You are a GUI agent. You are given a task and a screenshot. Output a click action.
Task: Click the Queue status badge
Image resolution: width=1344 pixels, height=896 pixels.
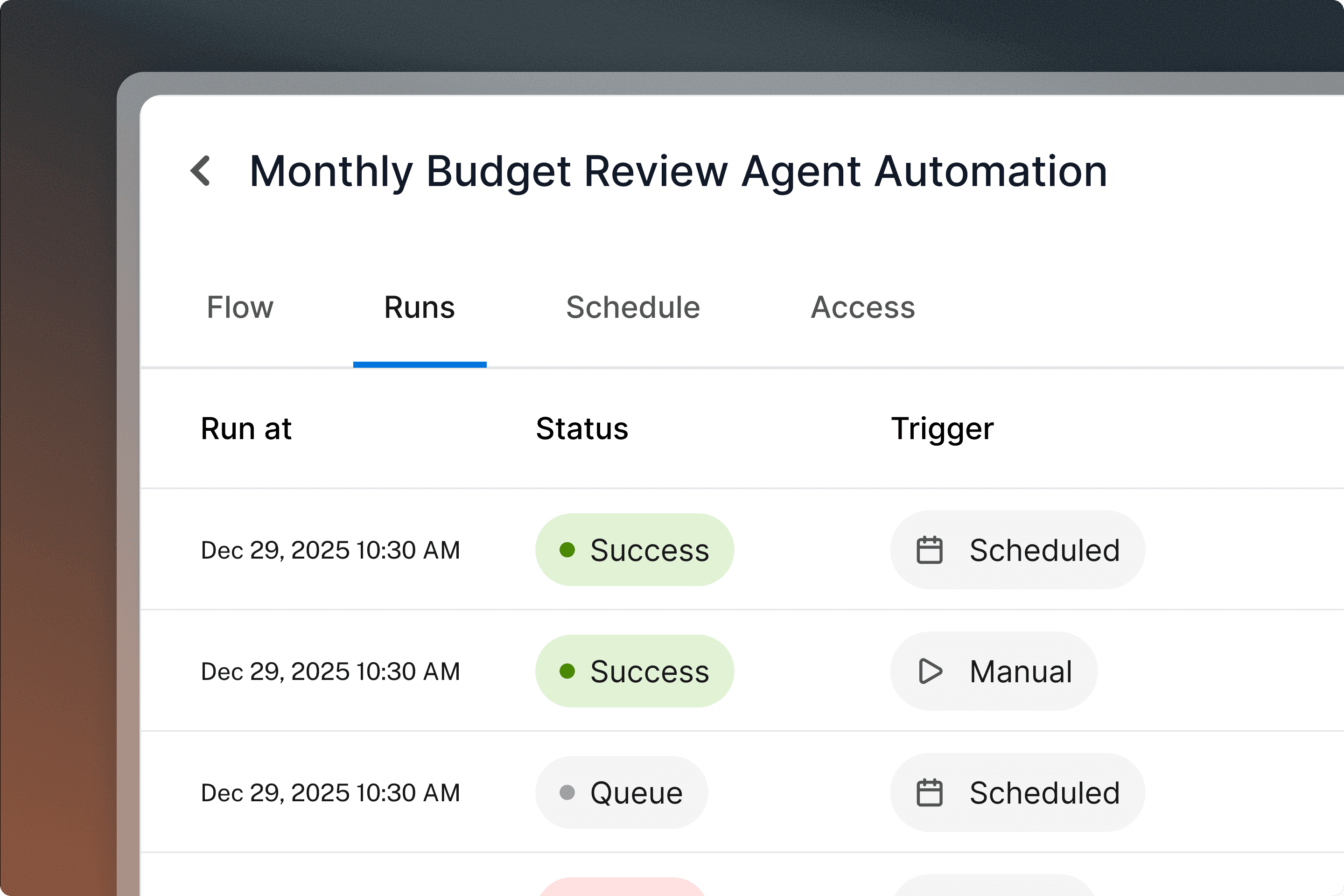click(x=622, y=792)
